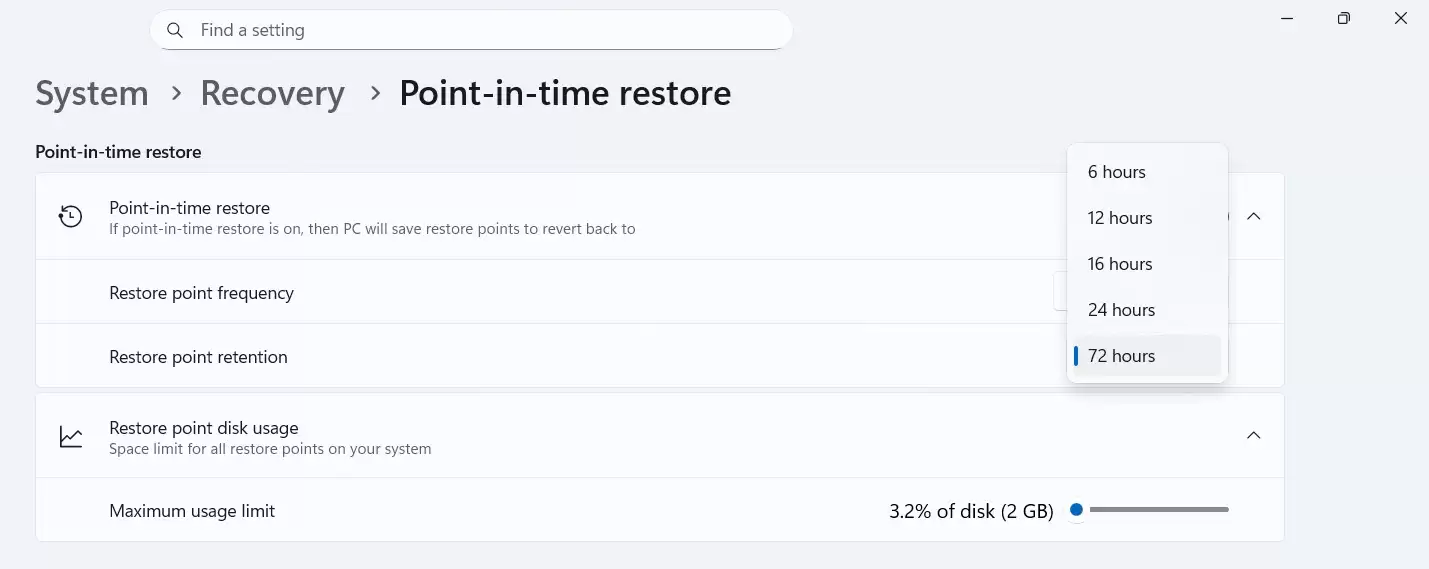Close the Settings window

(1401, 18)
